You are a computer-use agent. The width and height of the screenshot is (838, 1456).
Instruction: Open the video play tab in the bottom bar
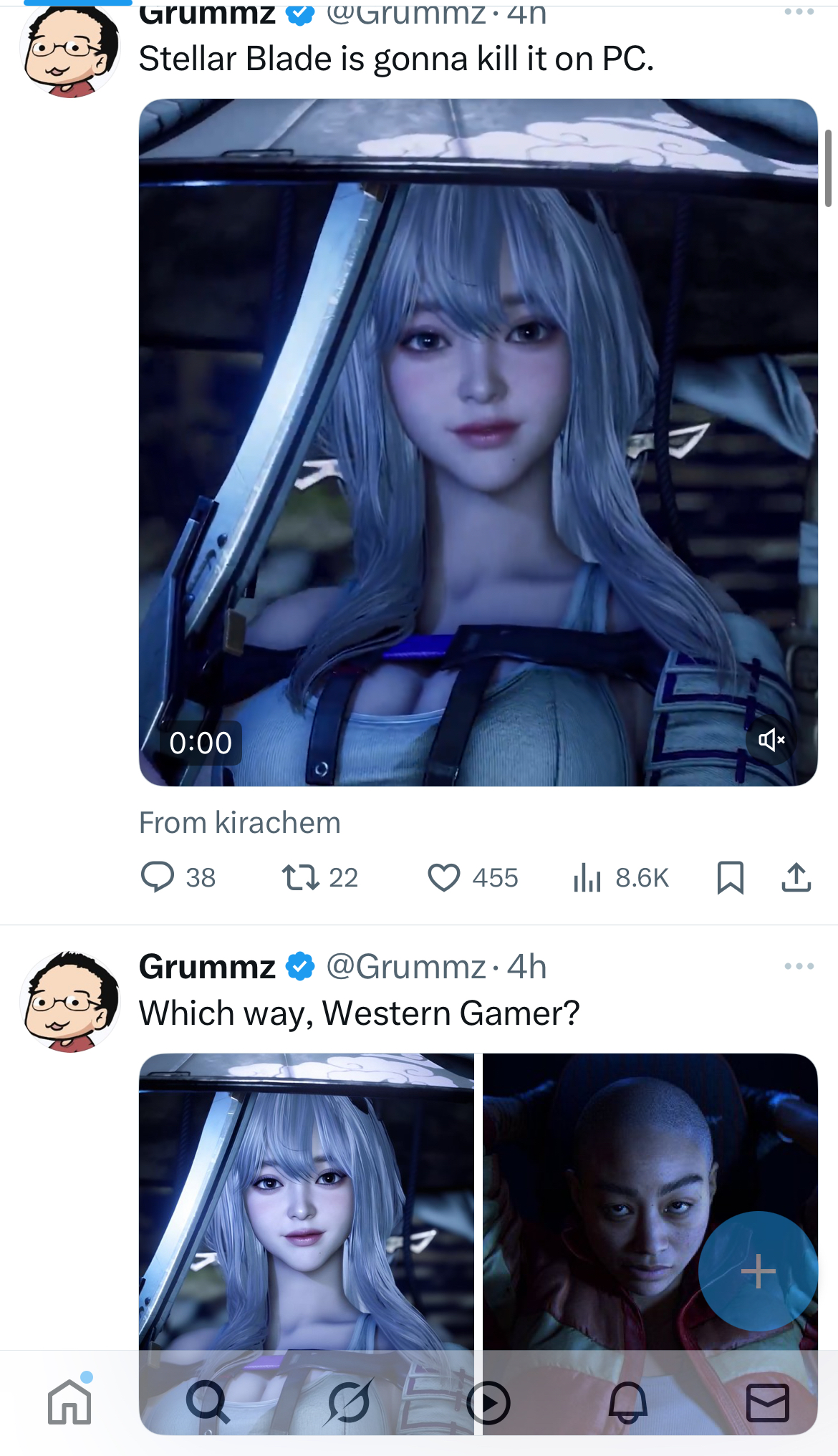click(x=488, y=1402)
